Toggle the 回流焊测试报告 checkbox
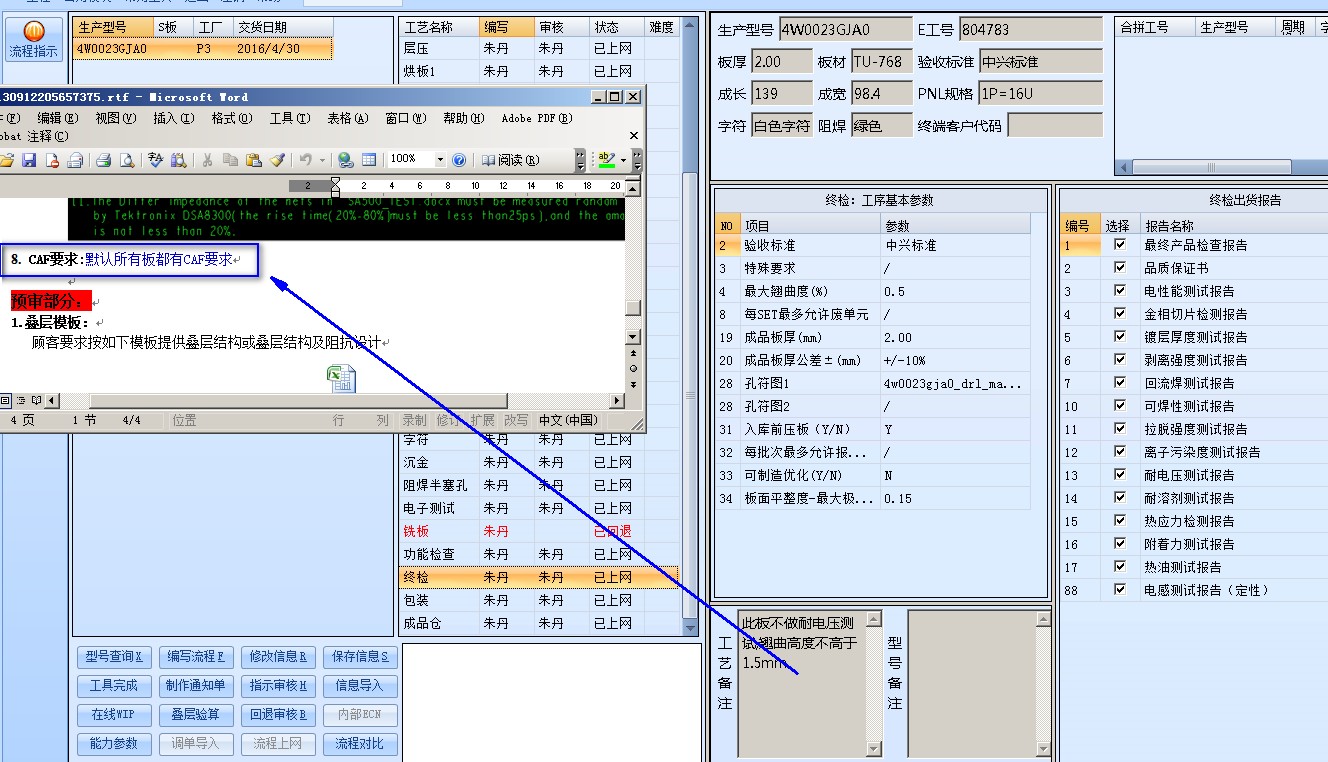 [1120, 383]
